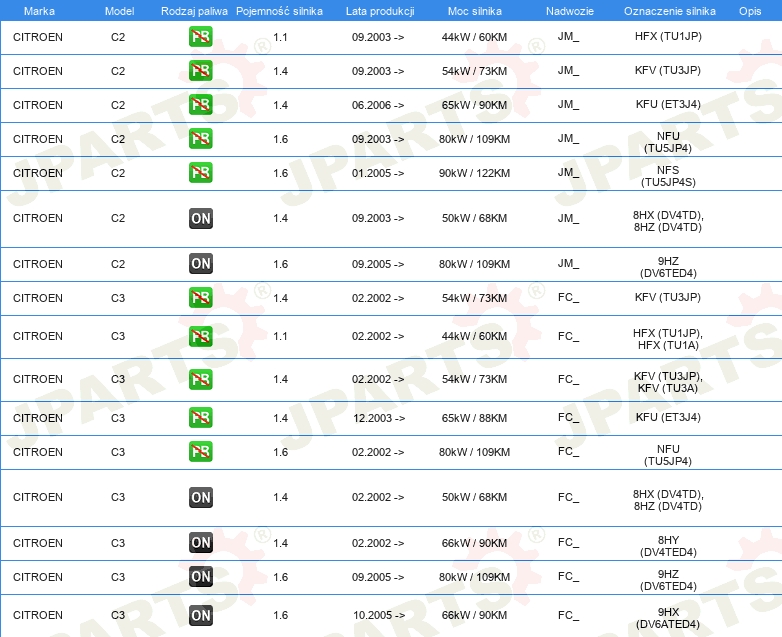
Task: Click the Nadwozie column header
Action: pyautogui.click(x=570, y=11)
